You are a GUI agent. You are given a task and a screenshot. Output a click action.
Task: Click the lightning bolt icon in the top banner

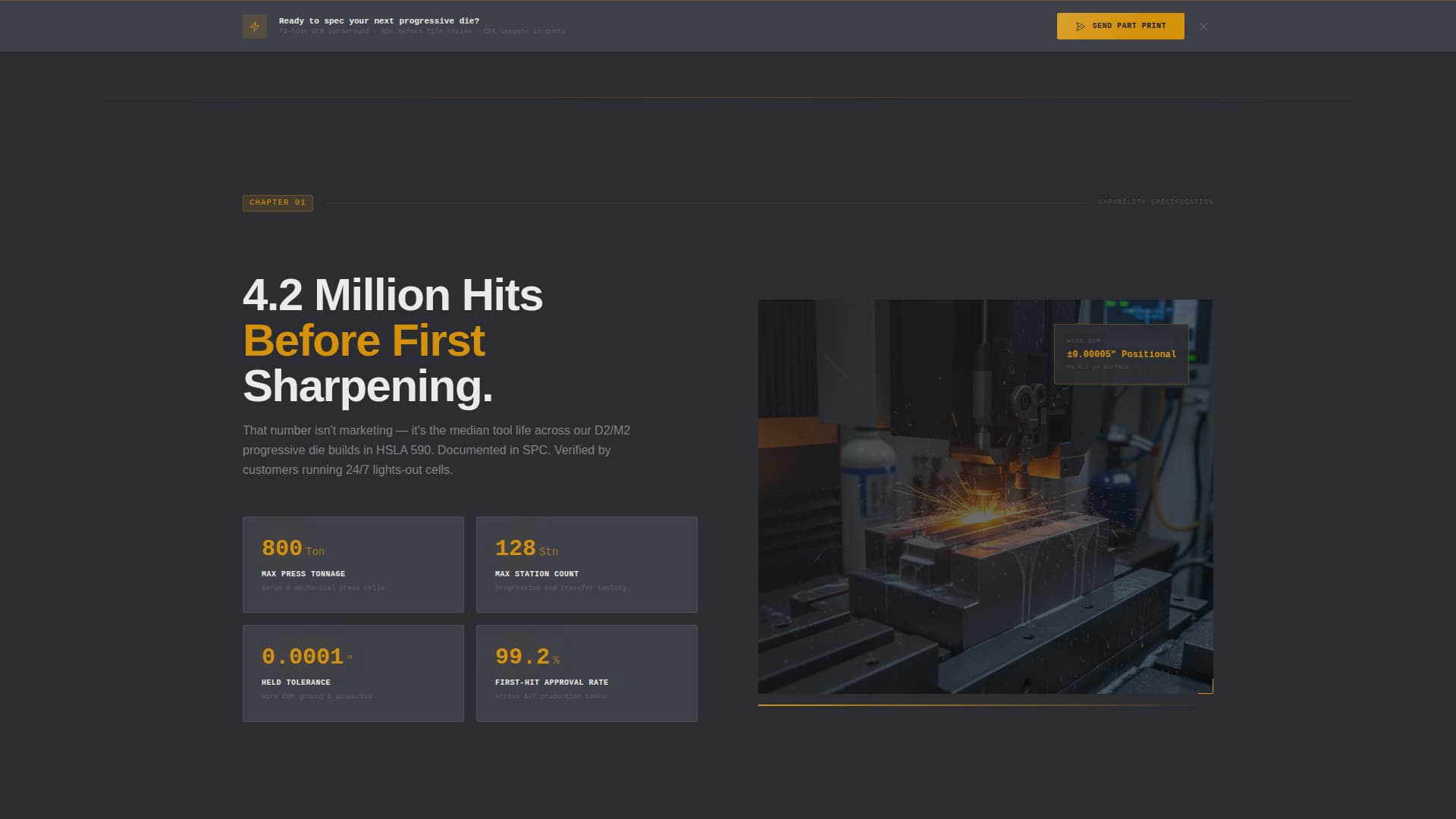tap(255, 25)
